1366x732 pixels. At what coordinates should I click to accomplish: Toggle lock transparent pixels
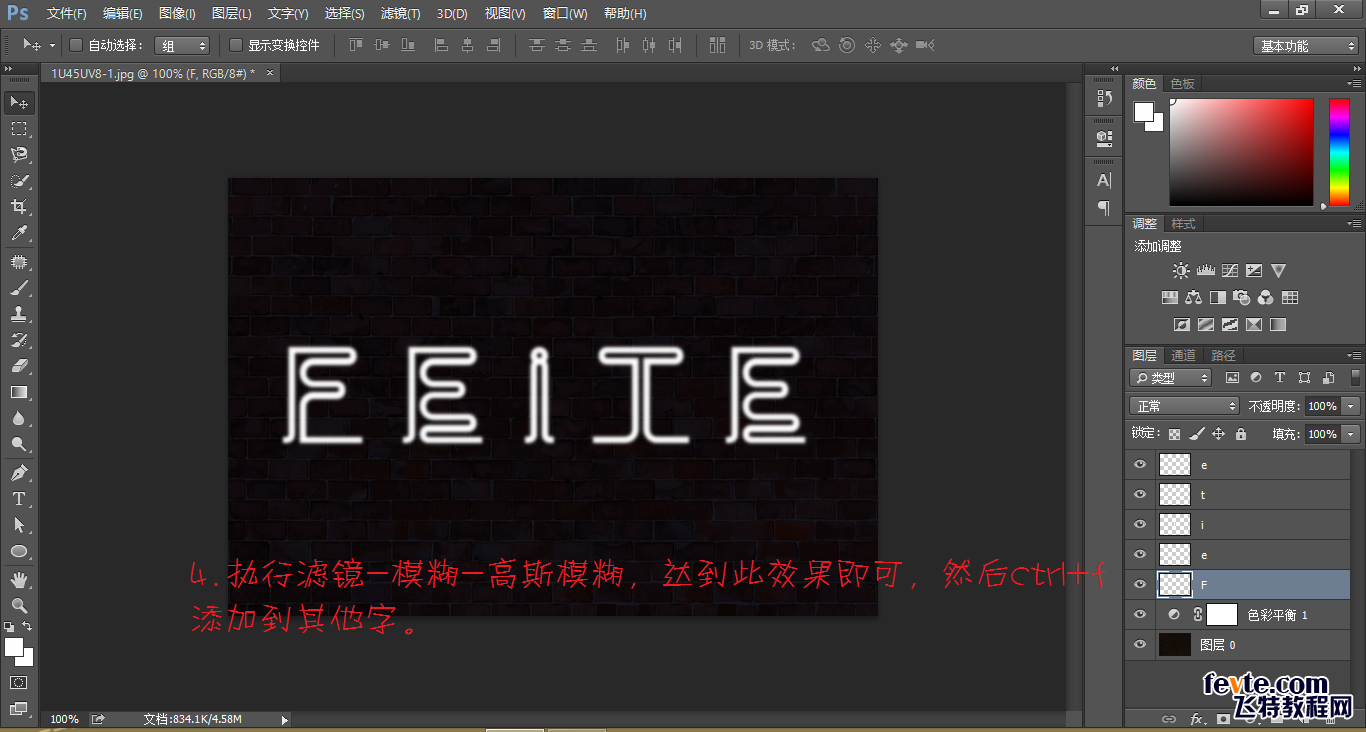pyautogui.click(x=1175, y=434)
